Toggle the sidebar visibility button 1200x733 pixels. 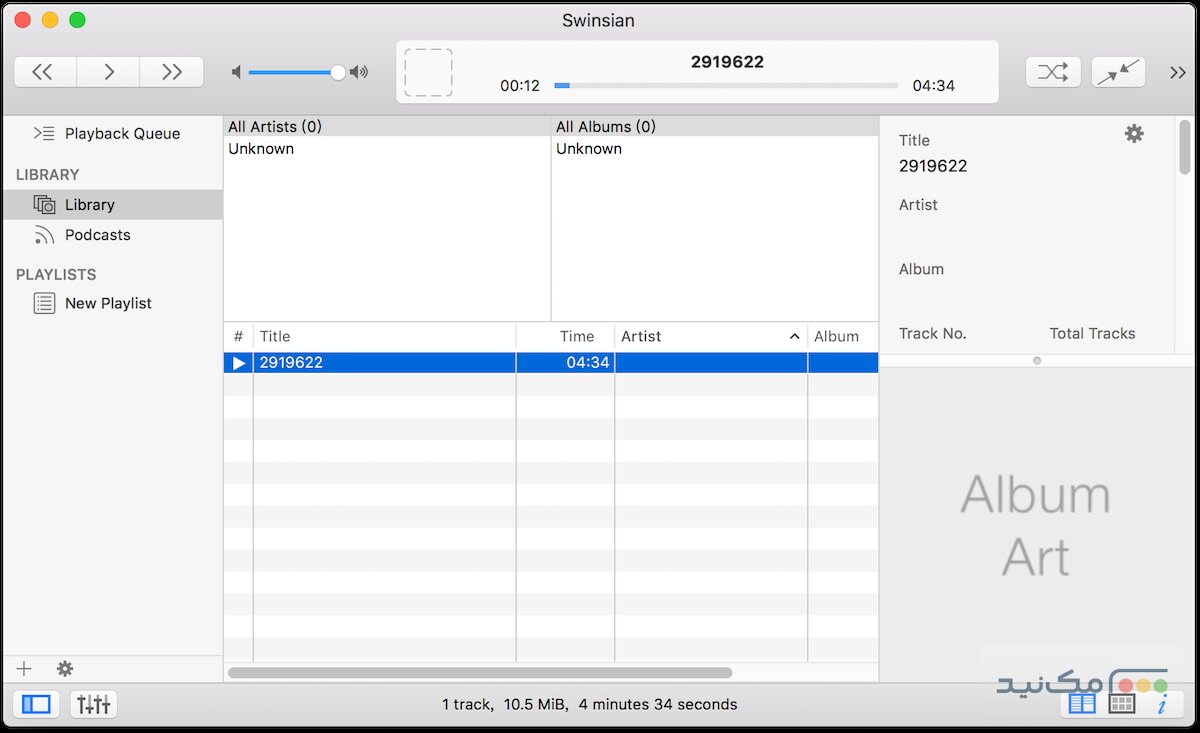coord(35,704)
